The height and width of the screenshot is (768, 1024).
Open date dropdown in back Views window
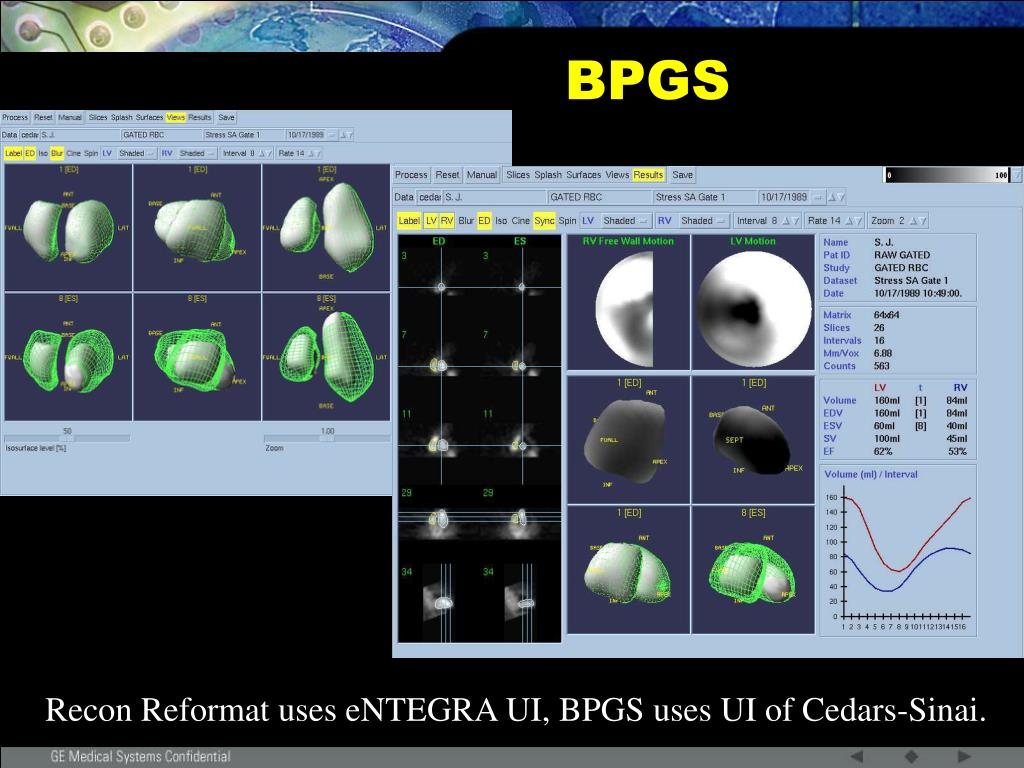click(333, 135)
